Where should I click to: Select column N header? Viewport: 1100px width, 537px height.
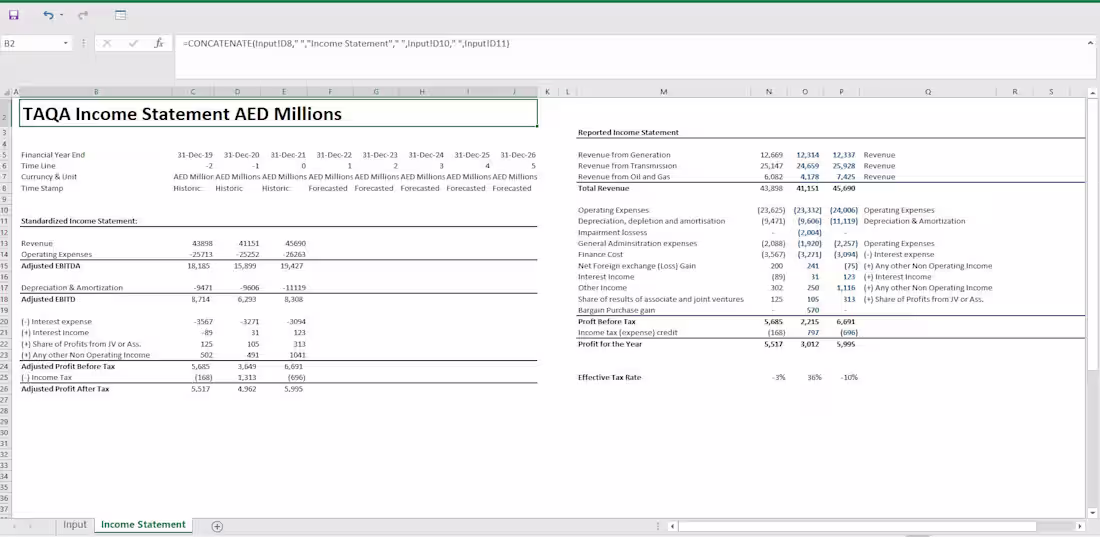pyautogui.click(x=769, y=92)
